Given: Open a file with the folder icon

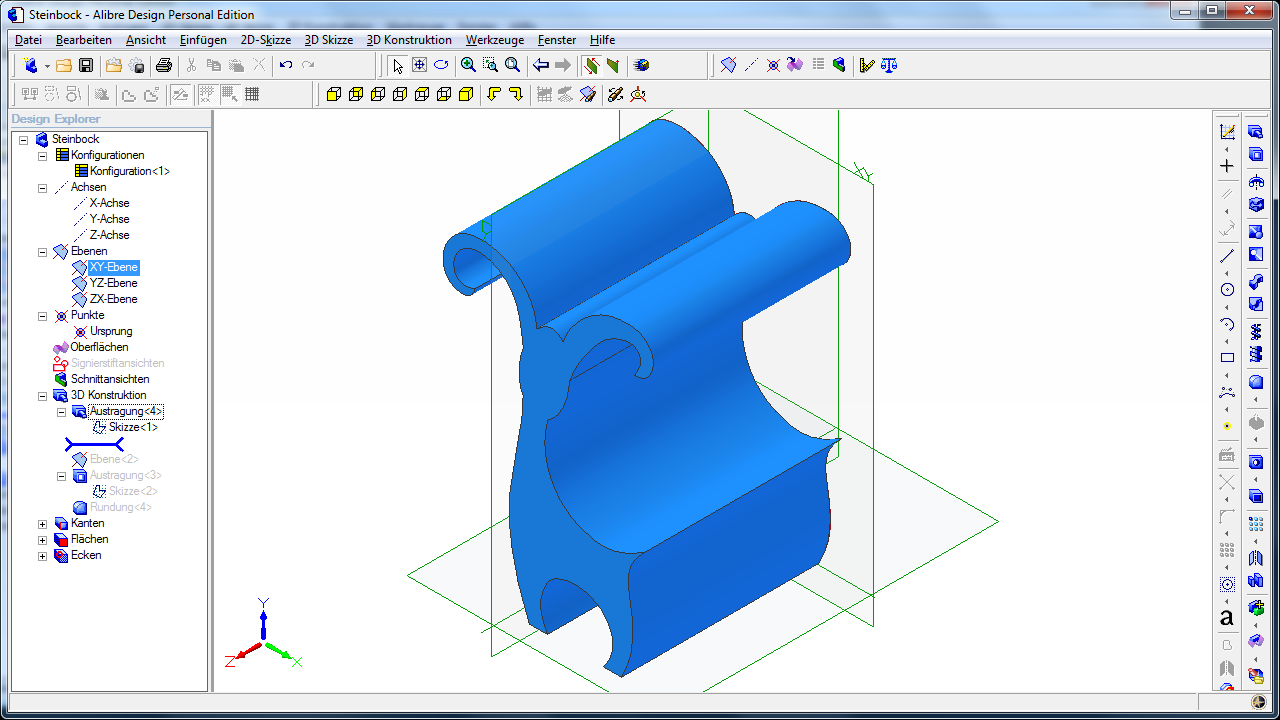Looking at the screenshot, I should [64, 65].
